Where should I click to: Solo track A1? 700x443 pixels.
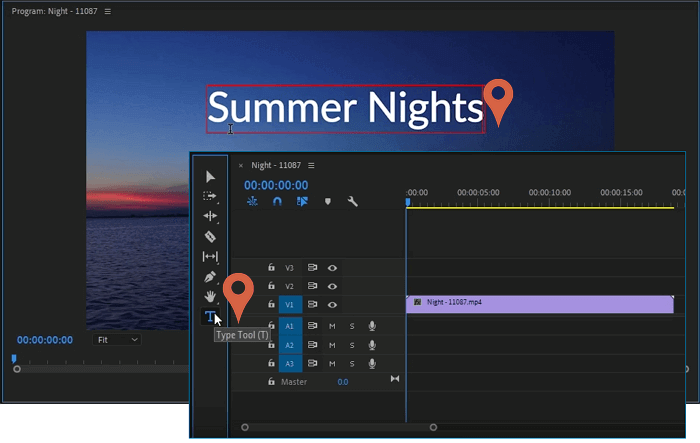pos(352,326)
